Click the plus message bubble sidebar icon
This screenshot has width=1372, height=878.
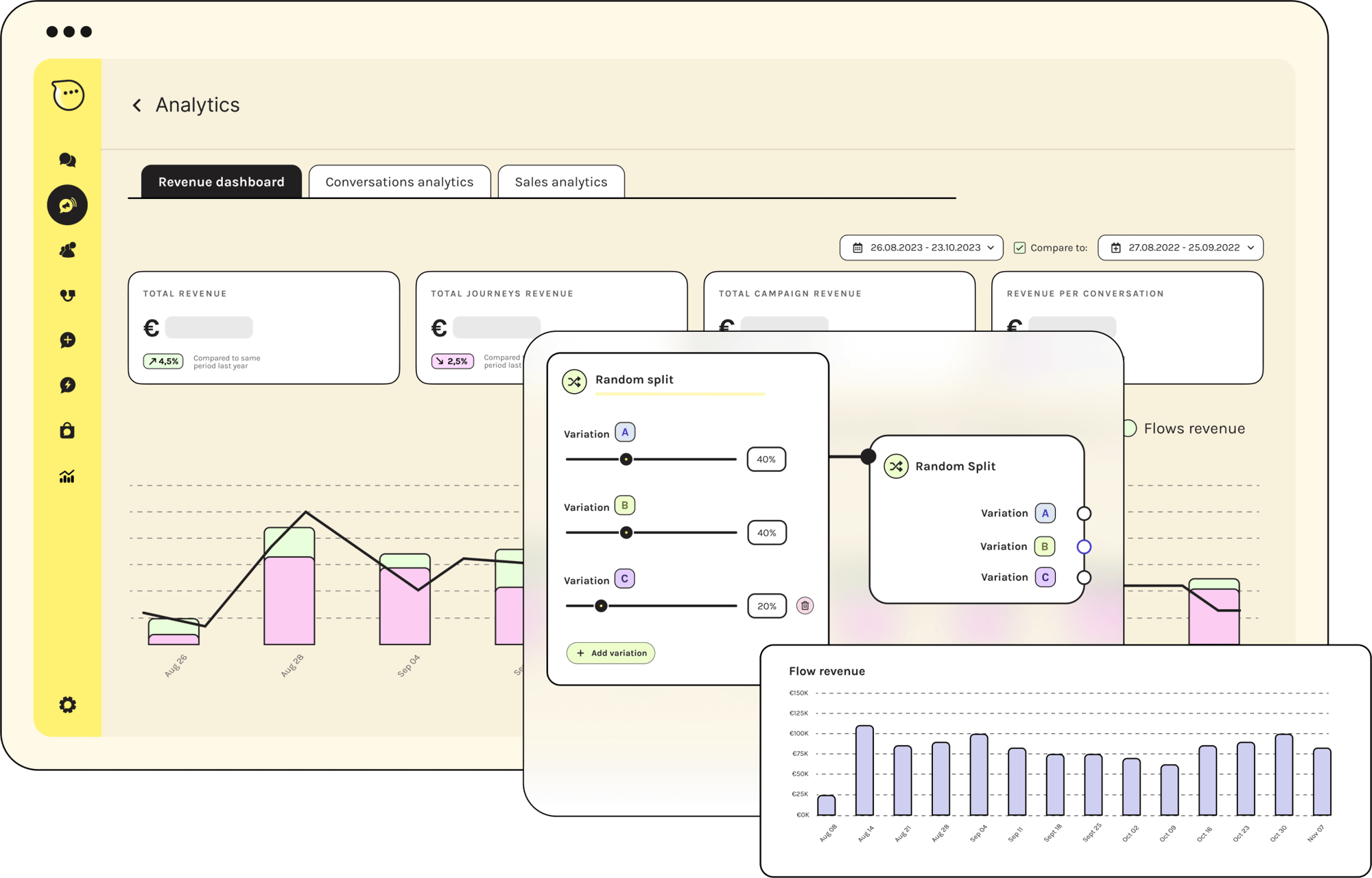67,340
